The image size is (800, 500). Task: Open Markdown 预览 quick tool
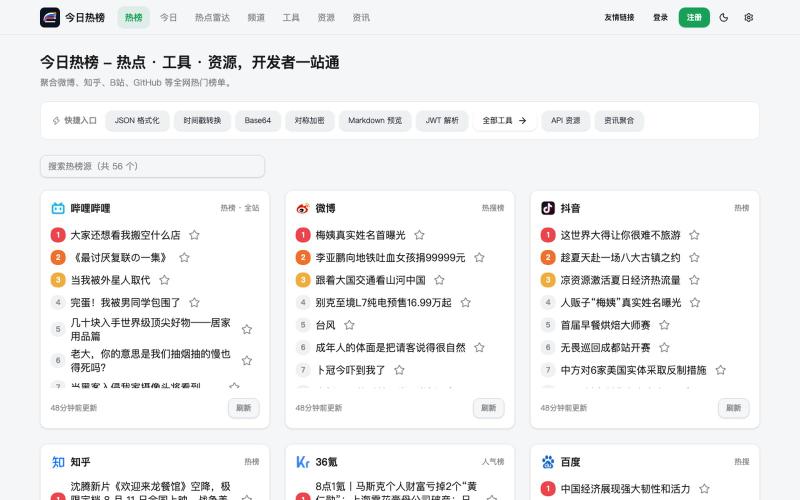(x=375, y=121)
